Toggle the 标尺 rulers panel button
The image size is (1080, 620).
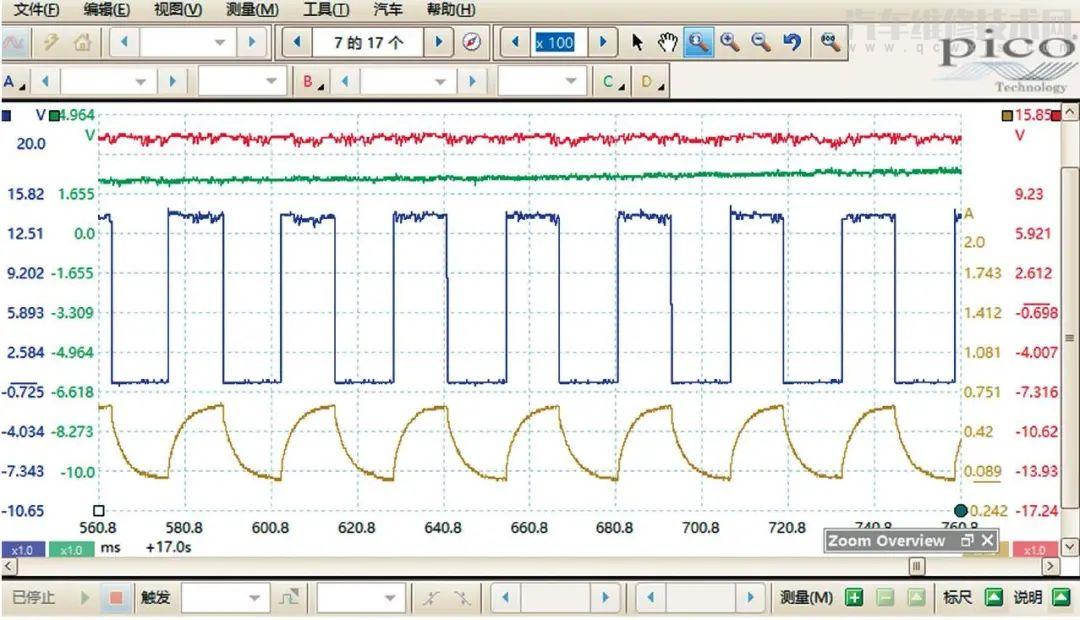tap(993, 598)
